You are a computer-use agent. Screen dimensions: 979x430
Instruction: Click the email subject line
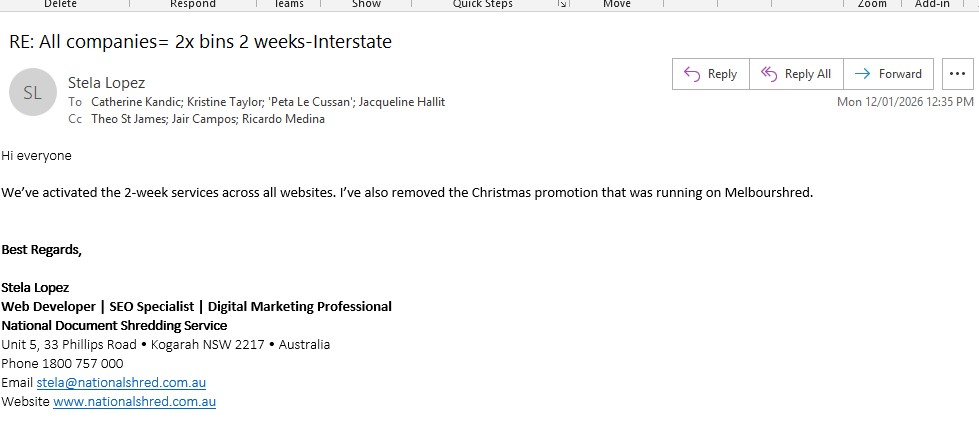pyautogui.click(x=200, y=42)
